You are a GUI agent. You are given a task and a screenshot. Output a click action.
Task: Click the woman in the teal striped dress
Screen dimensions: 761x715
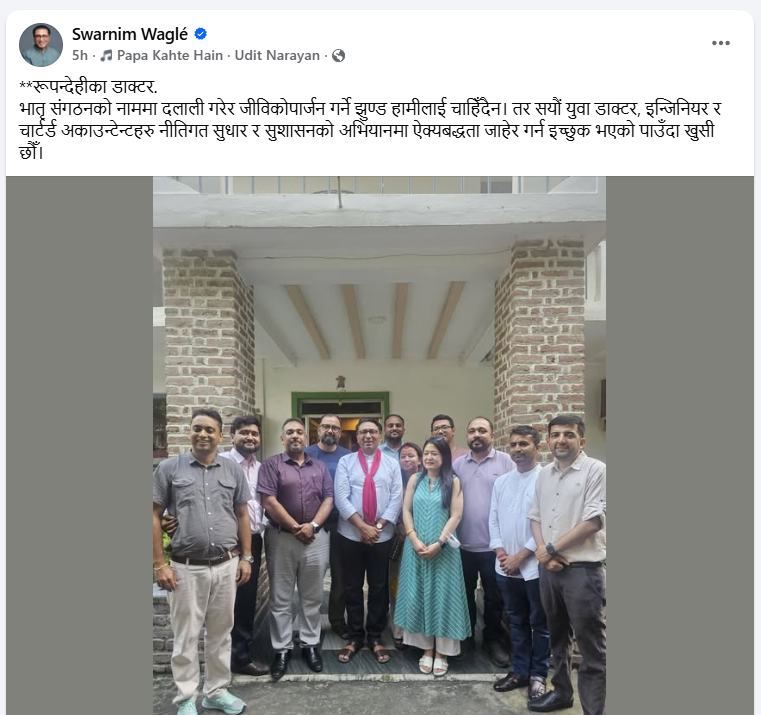[430, 553]
